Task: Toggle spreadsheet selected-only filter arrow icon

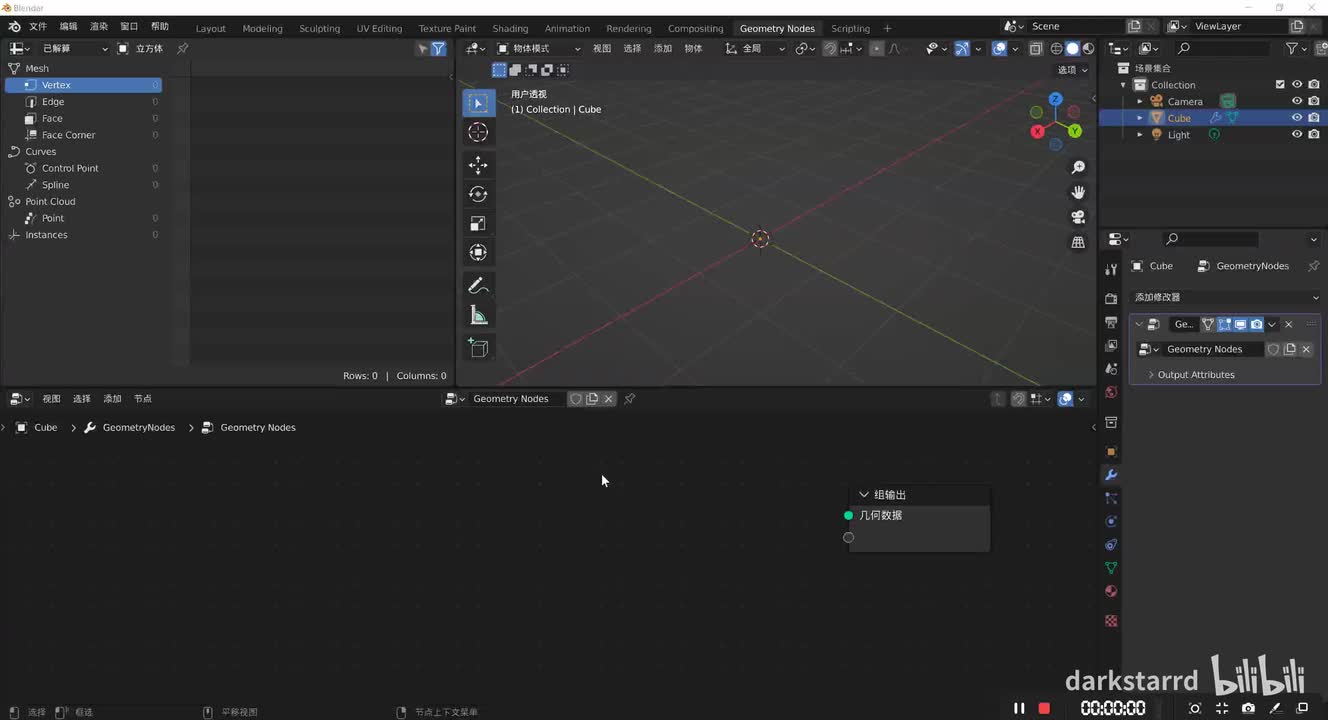Action: 422,48
